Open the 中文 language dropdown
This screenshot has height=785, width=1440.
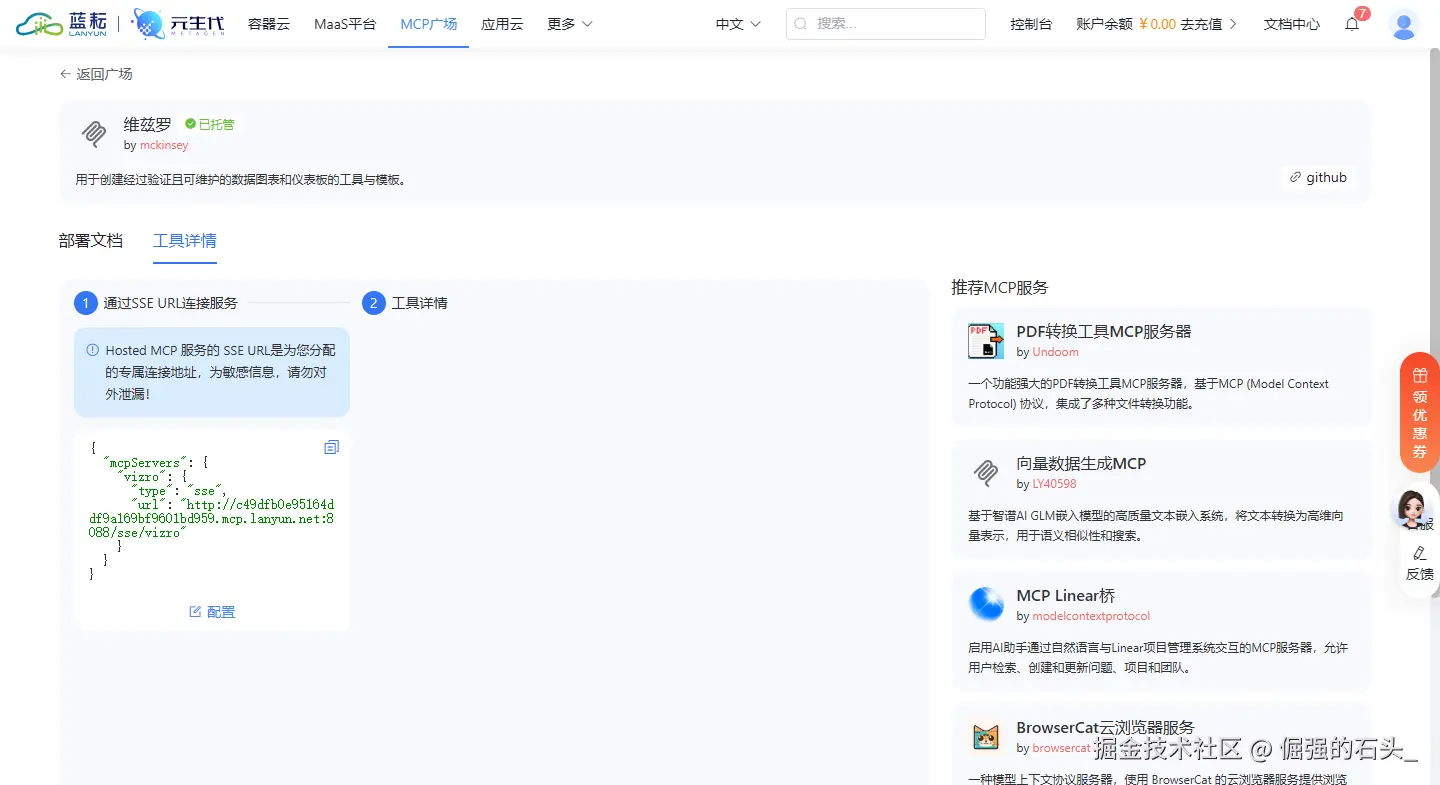pos(737,23)
